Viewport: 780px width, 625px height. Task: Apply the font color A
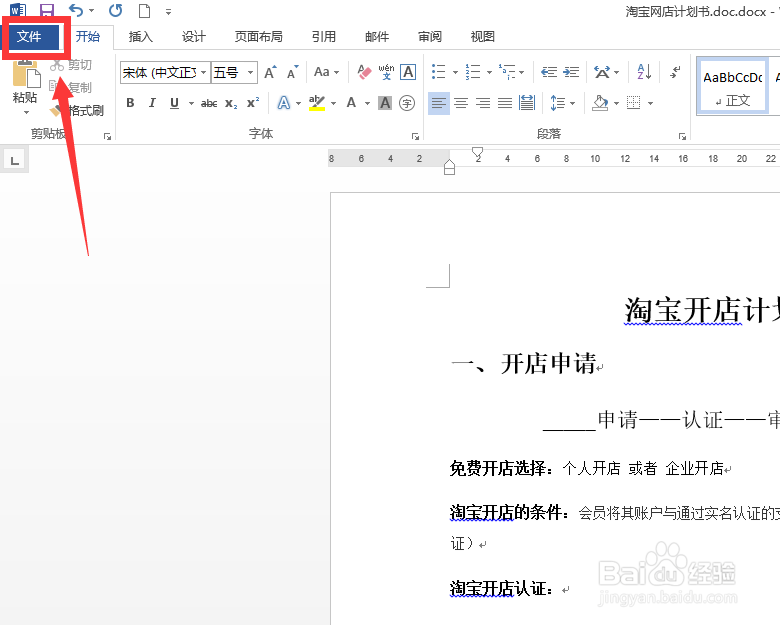351,103
